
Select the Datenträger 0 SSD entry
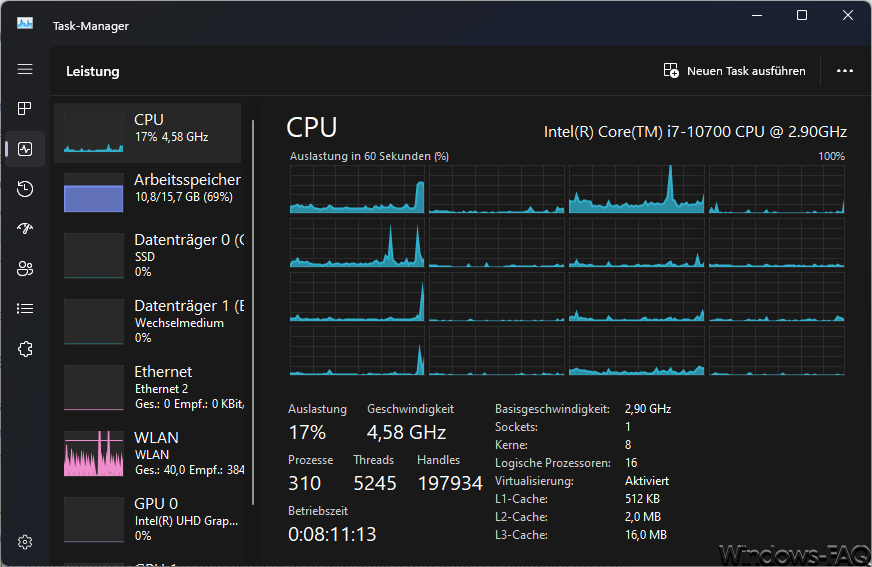[x=147, y=255]
